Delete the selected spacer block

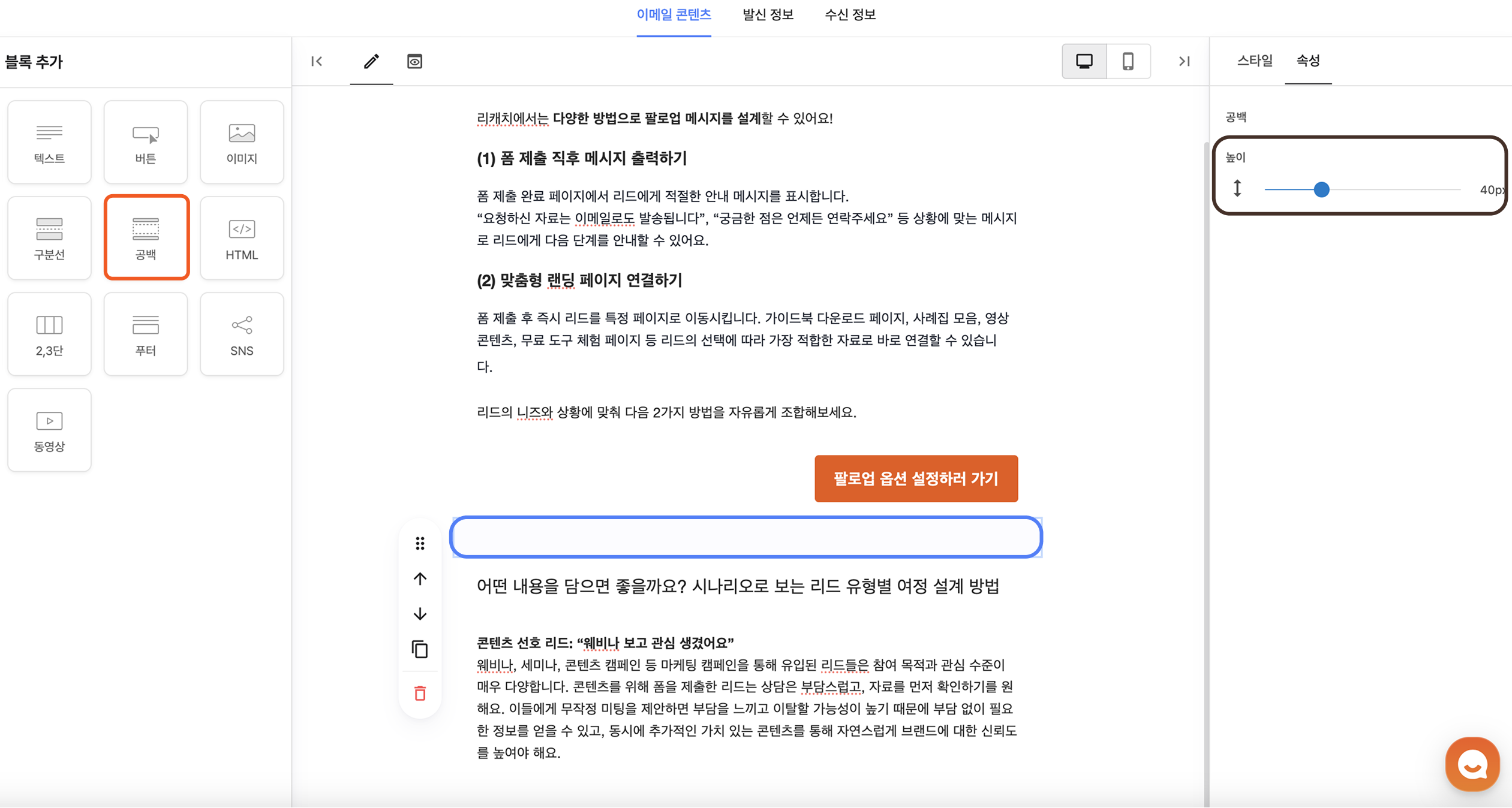tap(420, 694)
